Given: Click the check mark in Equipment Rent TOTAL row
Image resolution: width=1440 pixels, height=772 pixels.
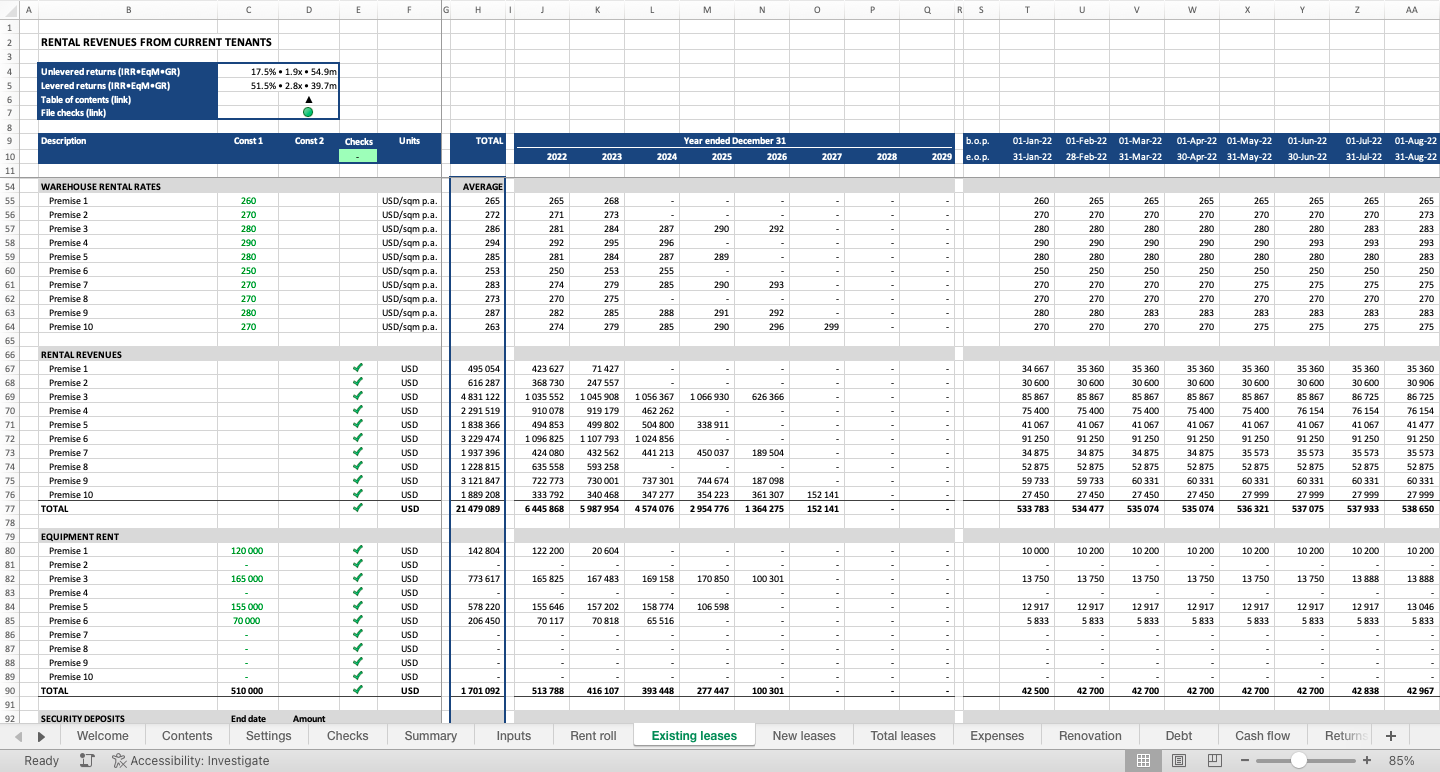Looking at the screenshot, I should point(358,690).
